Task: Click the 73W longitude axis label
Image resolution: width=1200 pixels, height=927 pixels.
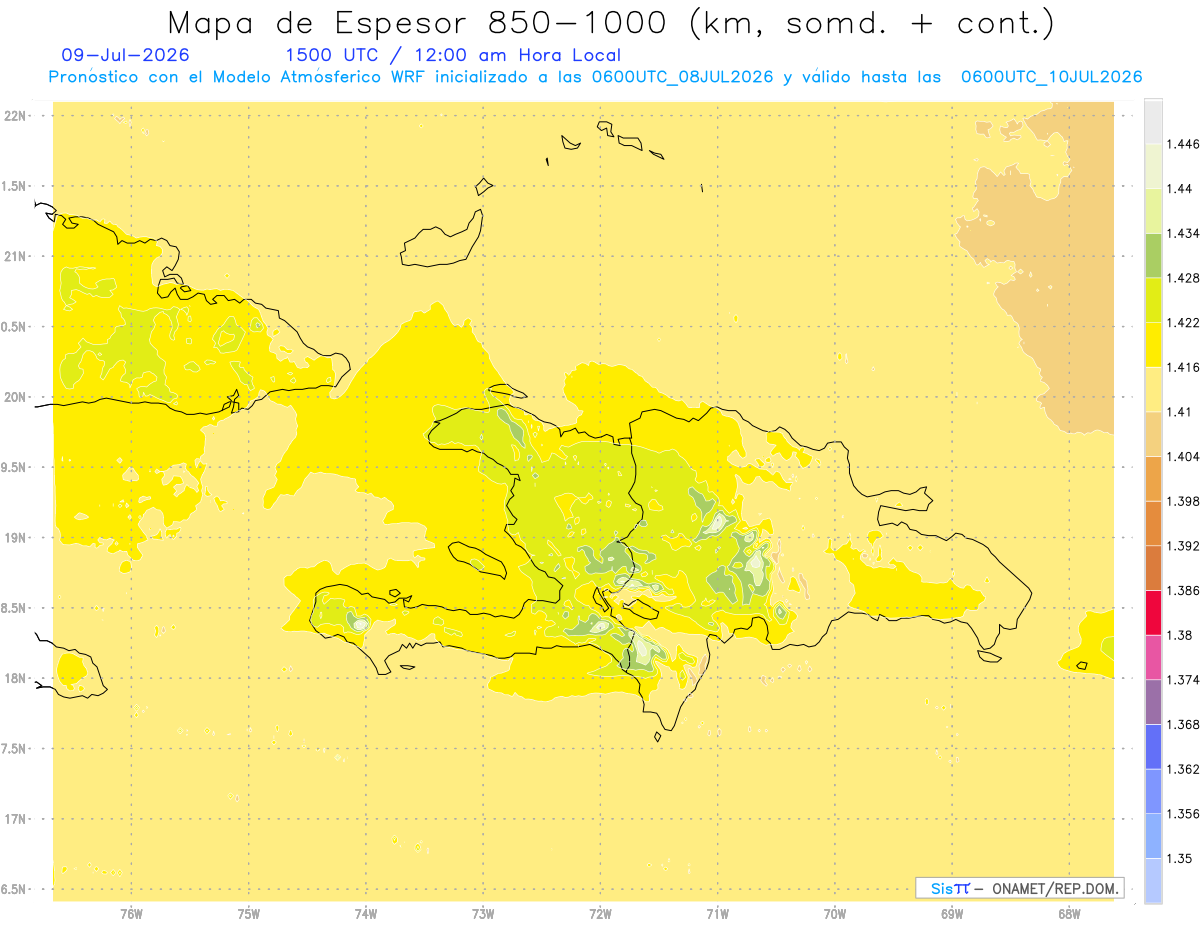Action: coord(483,914)
